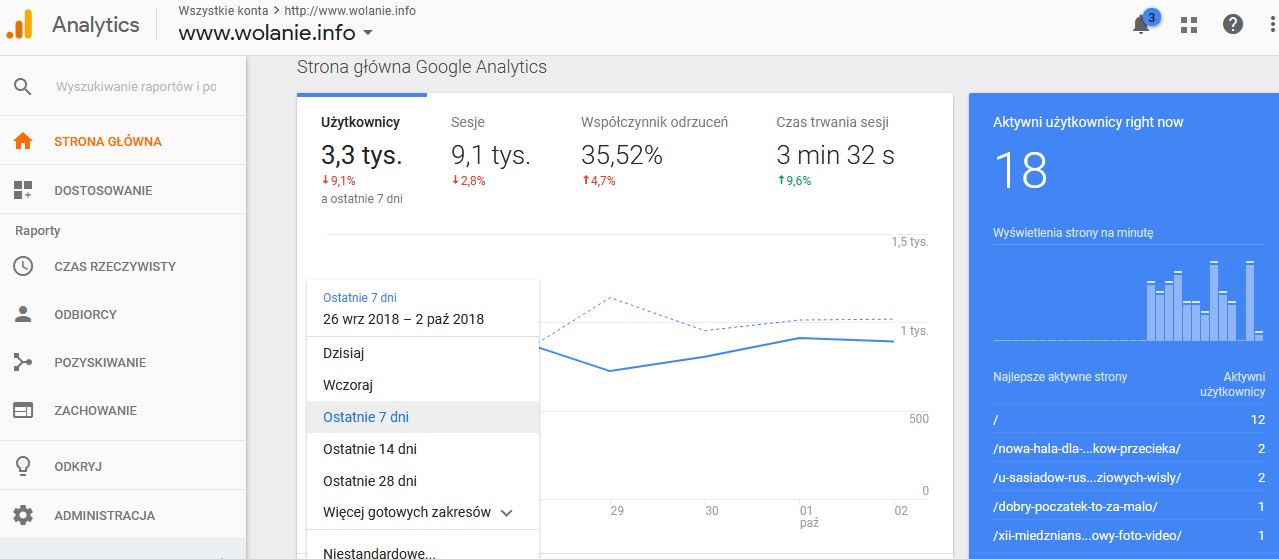Click the 3 min 32 s duration value
This screenshot has width=1279, height=559.
836,155
